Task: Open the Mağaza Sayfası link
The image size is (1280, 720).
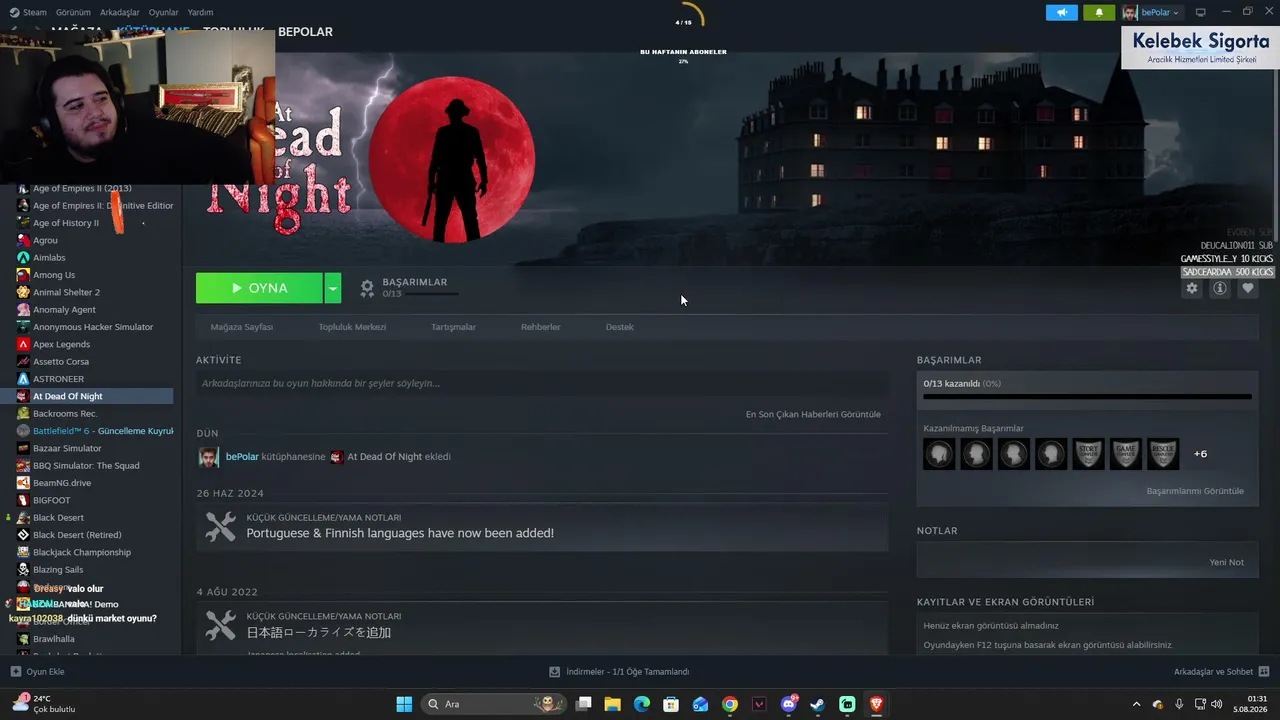Action: click(x=241, y=327)
